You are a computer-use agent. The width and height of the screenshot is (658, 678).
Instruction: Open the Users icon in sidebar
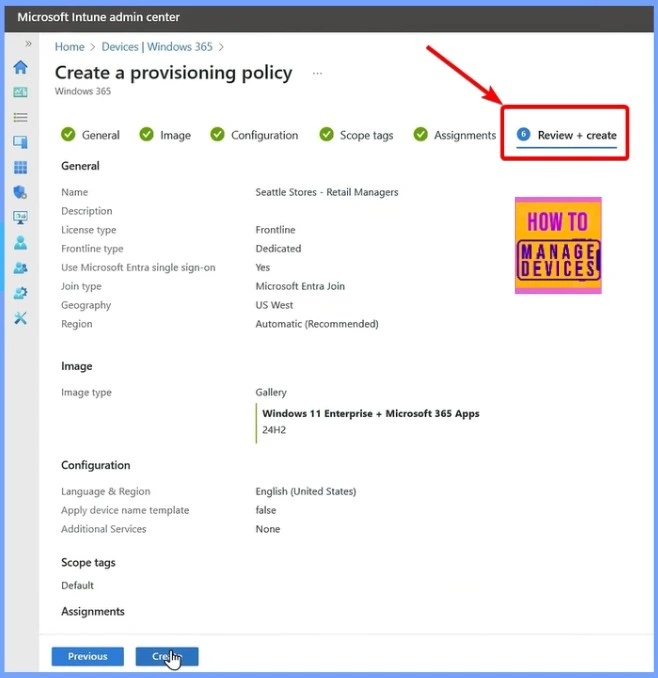pyautogui.click(x=20, y=243)
